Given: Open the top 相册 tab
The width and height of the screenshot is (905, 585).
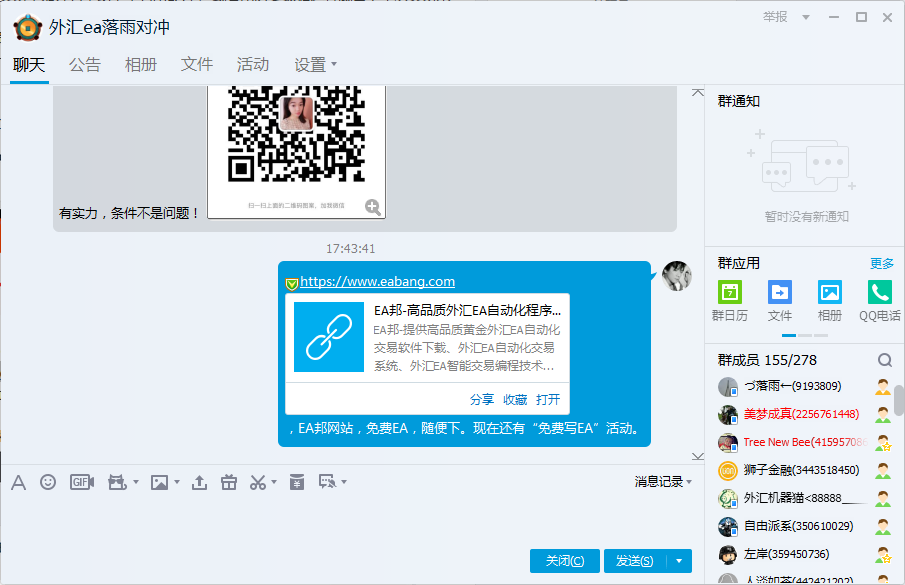Looking at the screenshot, I should point(141,65).
